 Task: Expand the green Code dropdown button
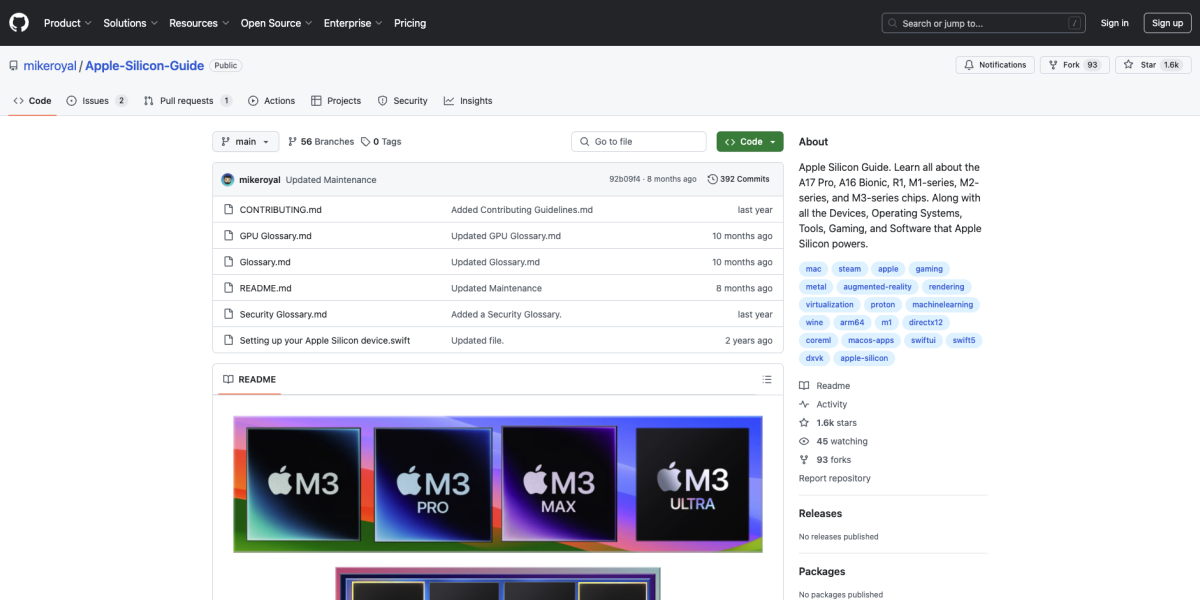coord(750,142)
